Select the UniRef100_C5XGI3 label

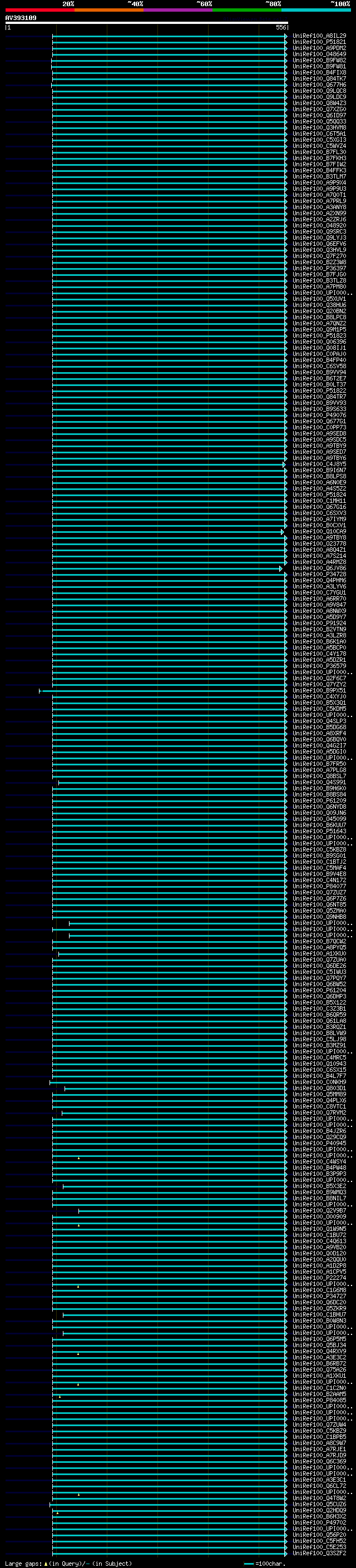click(x=319, y=140)
